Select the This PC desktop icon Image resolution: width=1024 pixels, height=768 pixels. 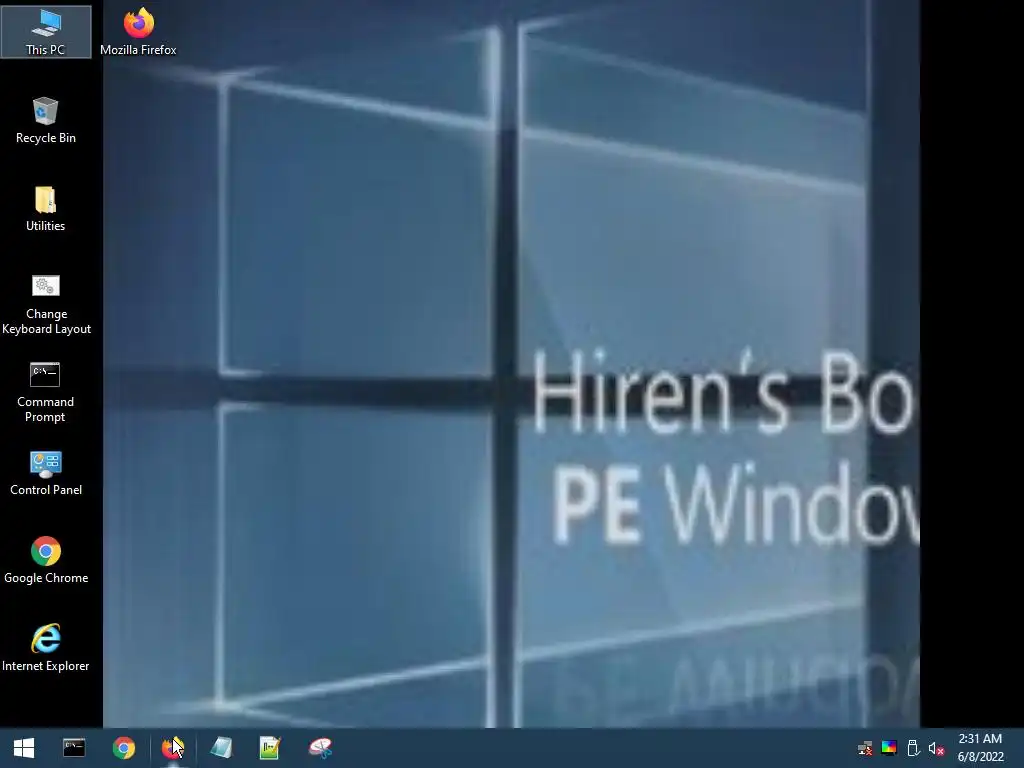46,32
